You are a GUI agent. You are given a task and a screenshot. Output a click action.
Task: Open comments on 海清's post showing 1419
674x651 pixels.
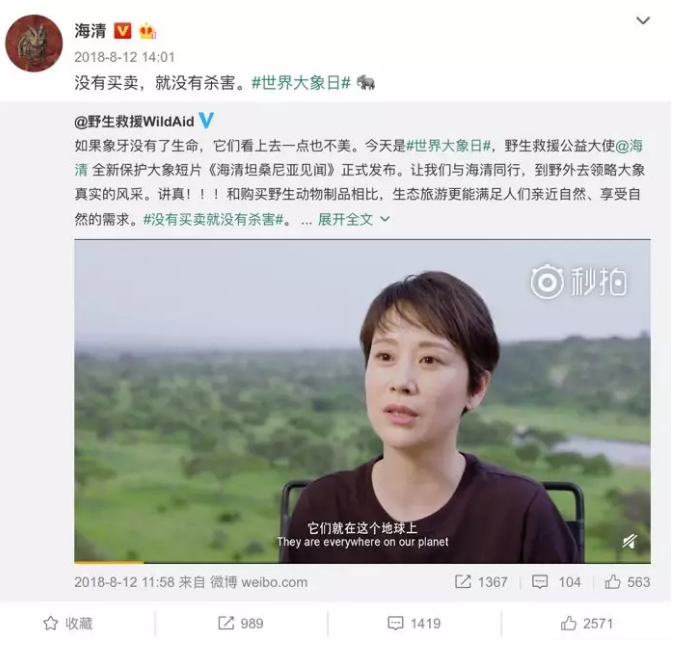tap(414, 623)
